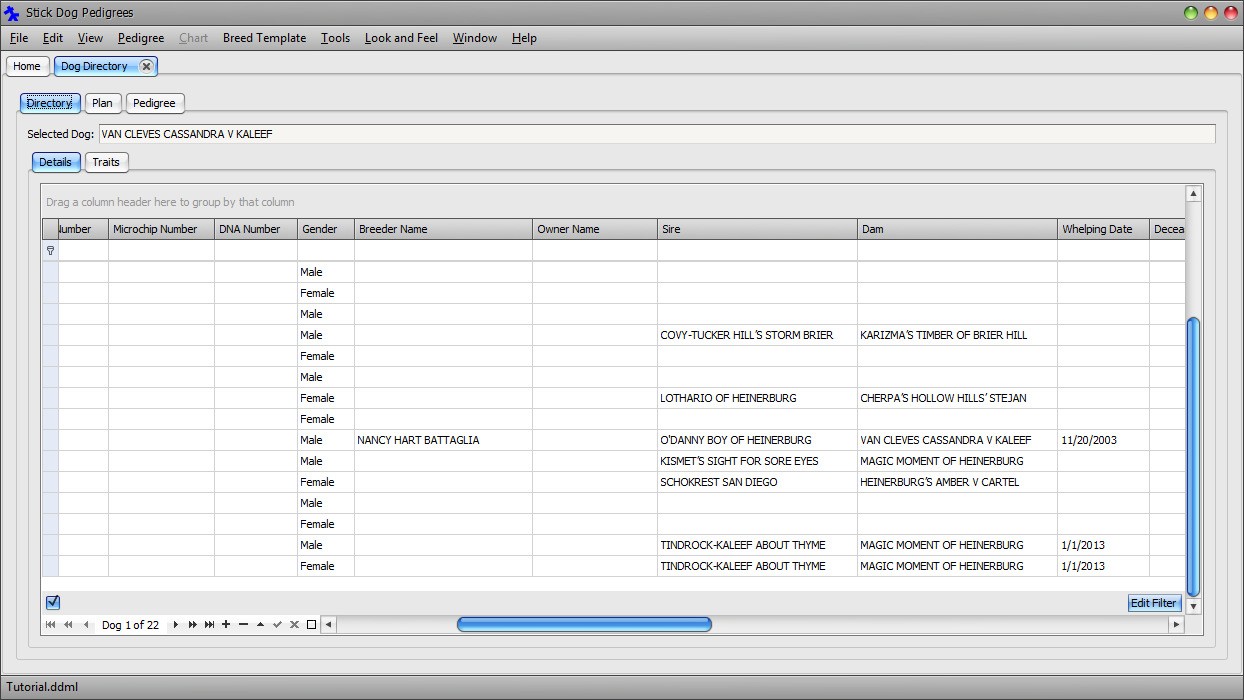
Task: Delete the current record using the minus icon
Action: click(244, 624)
